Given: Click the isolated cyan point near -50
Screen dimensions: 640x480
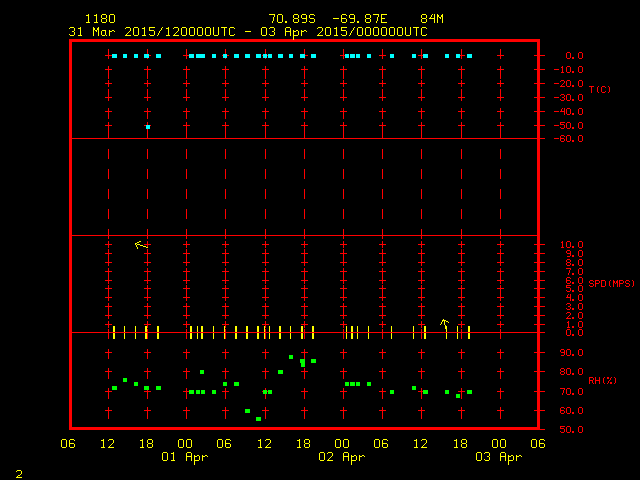Looking at the screenshot, I should tap(147, 127).
